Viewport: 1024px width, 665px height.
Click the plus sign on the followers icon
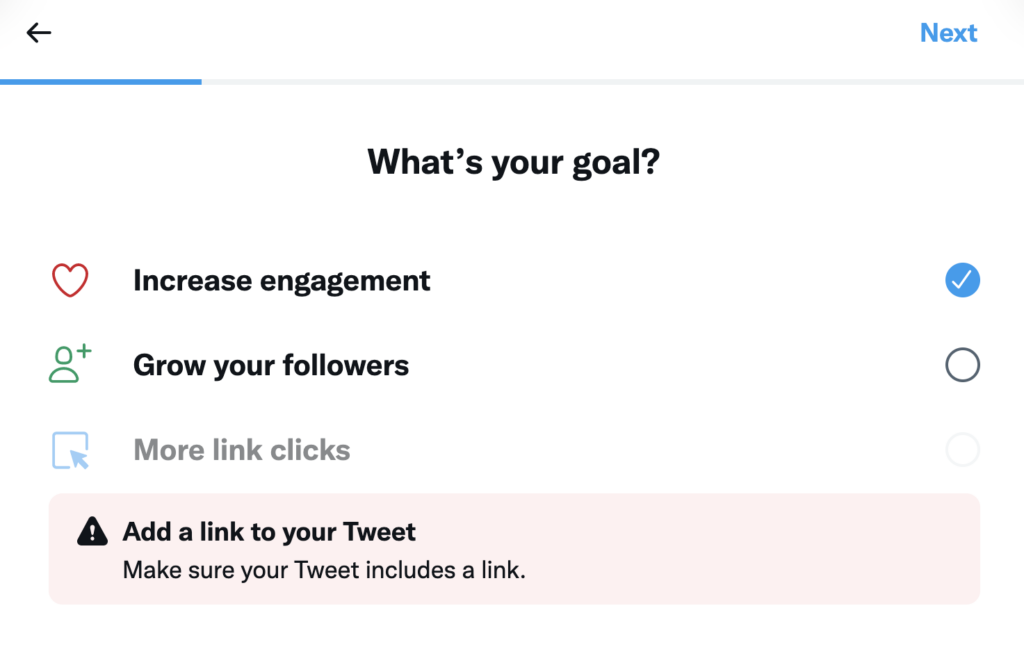pos(82,350)
